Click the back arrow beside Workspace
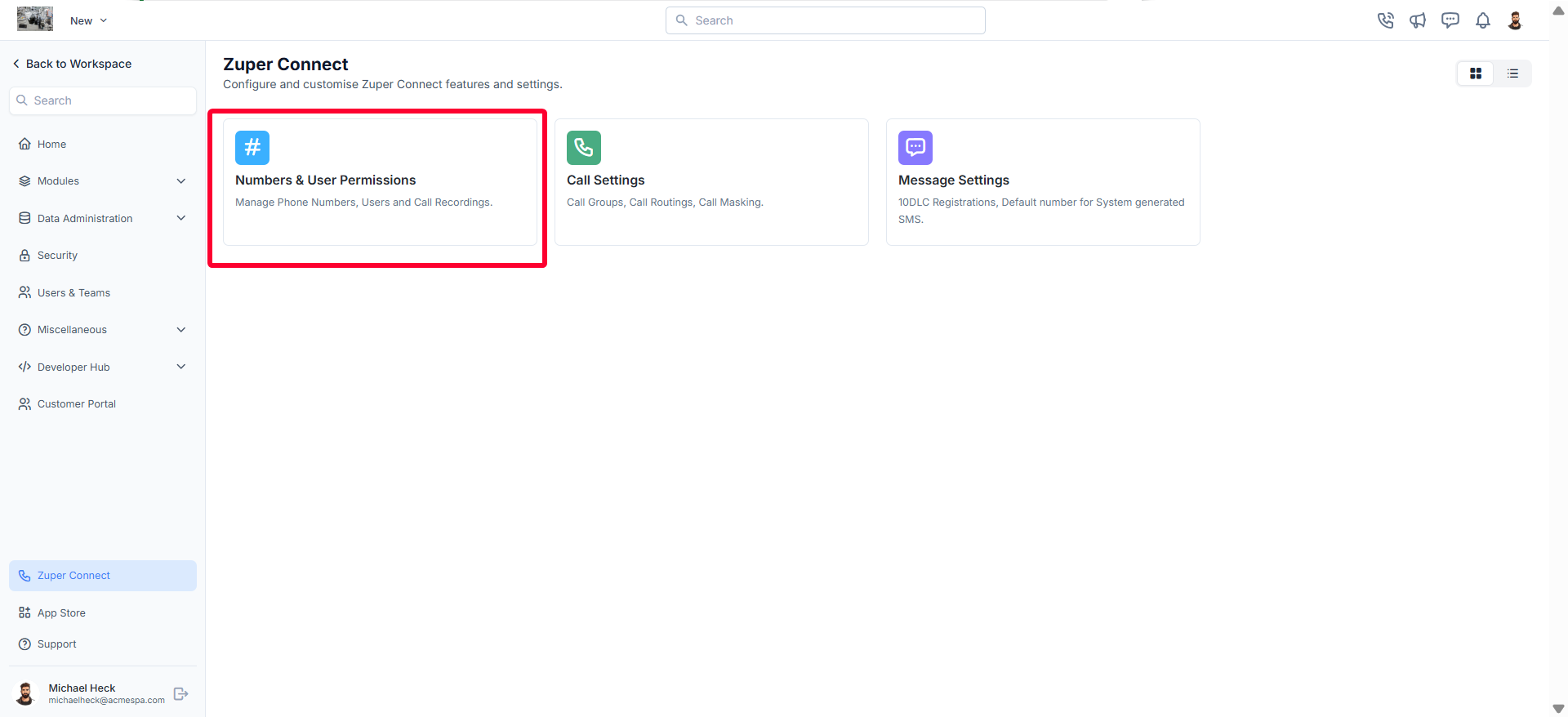Screen dimensions: 1568x717 16,64
